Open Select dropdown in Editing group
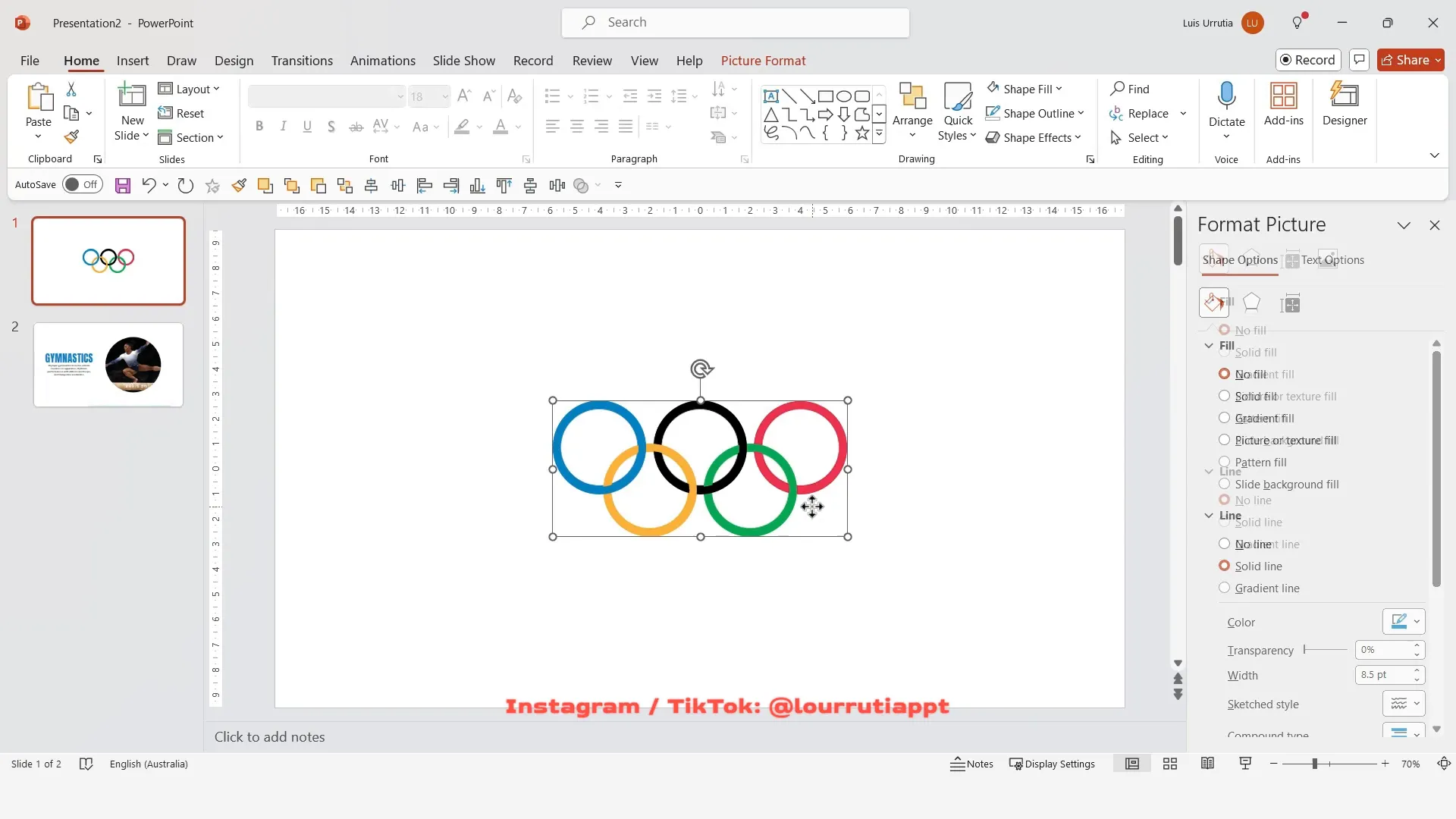Image resolution: width=1456 pixels, height=819 pixels. [x=1139, y=137]
